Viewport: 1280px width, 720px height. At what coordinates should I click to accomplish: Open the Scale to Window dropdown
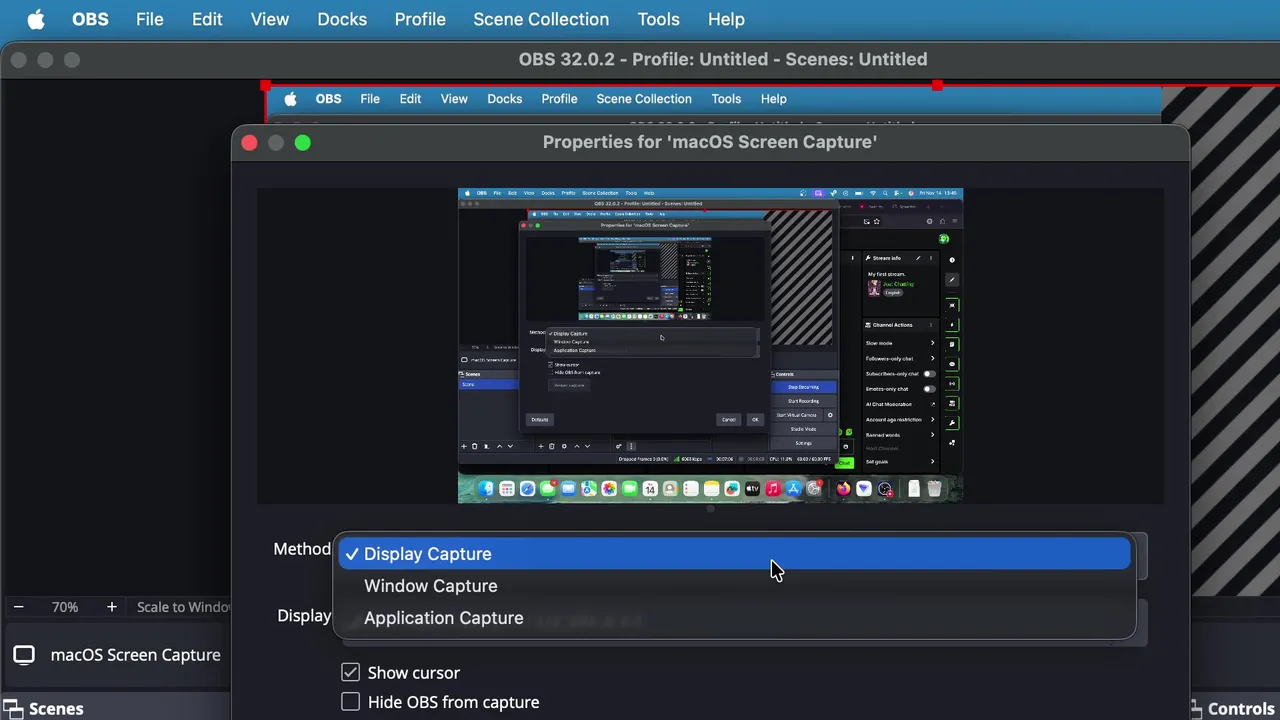click(182, 607)
